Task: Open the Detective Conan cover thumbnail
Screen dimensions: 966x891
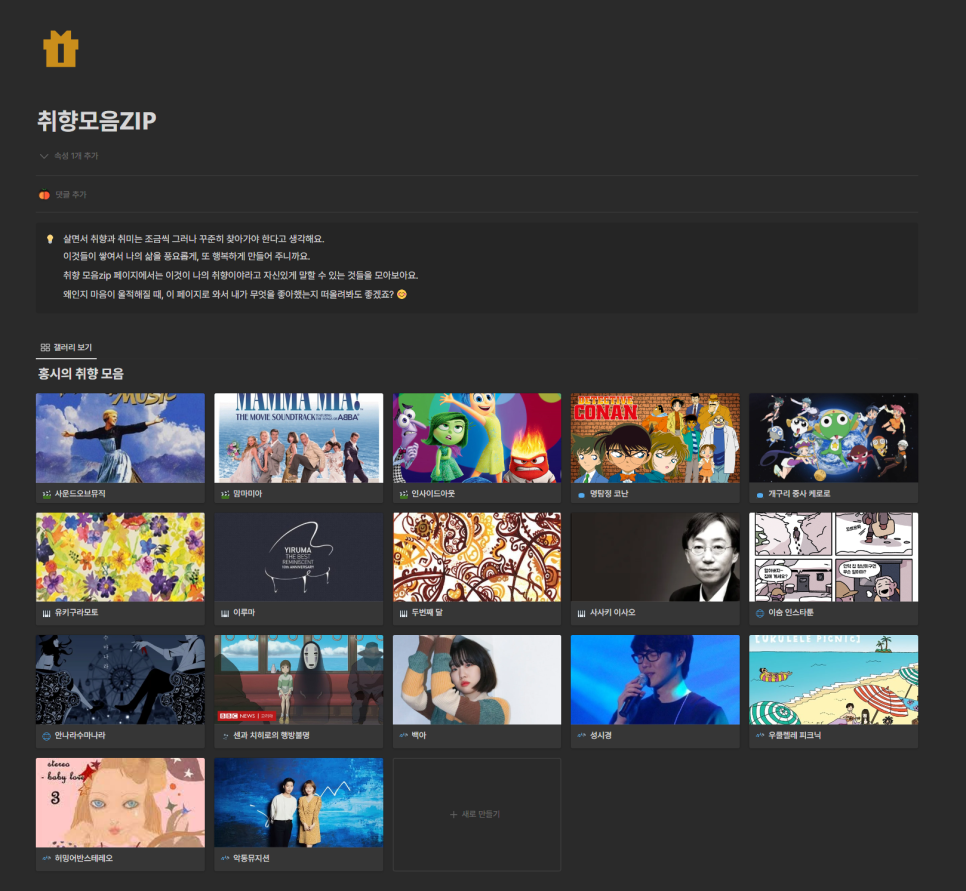Action: tap(656, 438)
